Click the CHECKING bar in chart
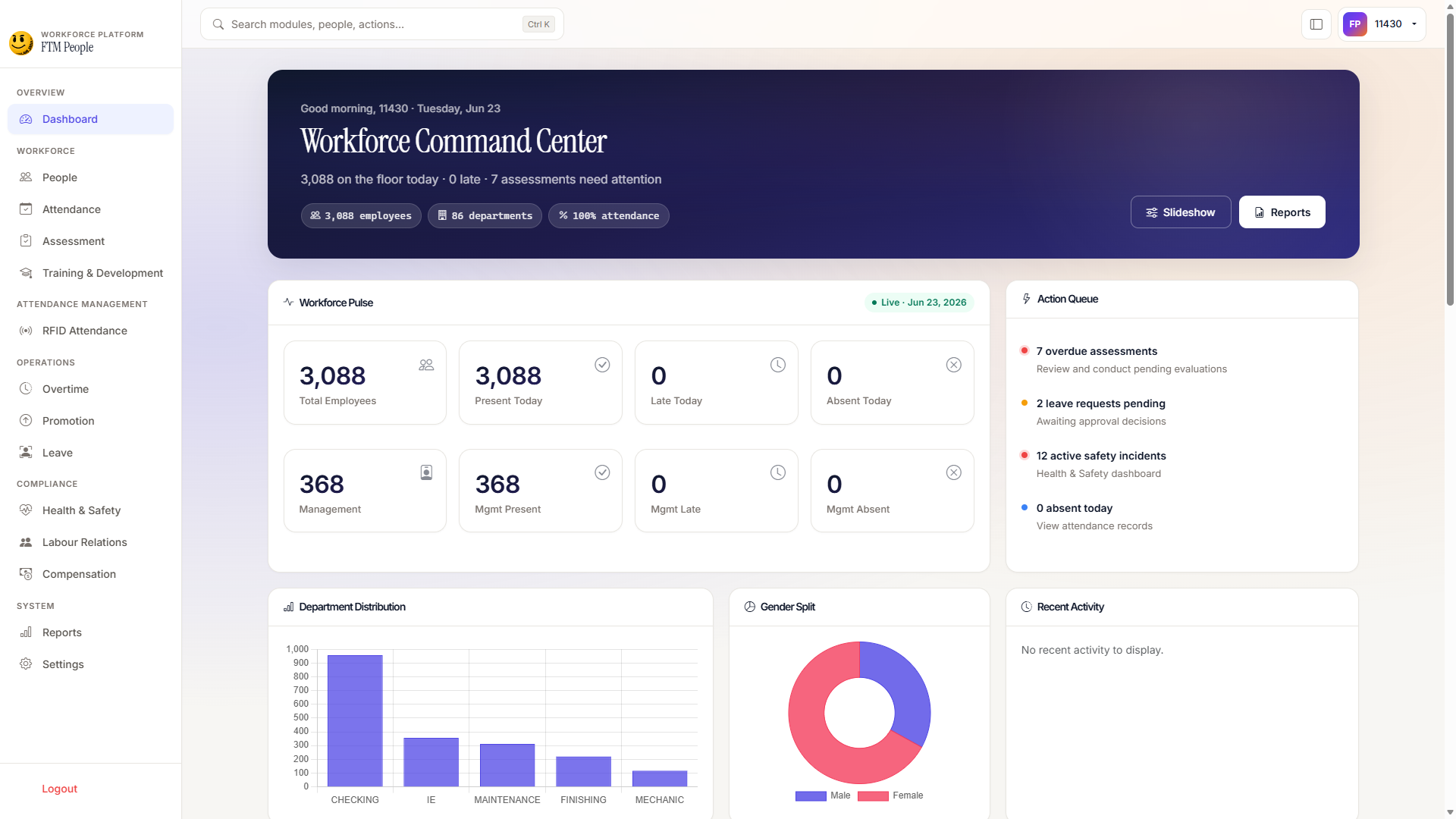 (355, 720)
